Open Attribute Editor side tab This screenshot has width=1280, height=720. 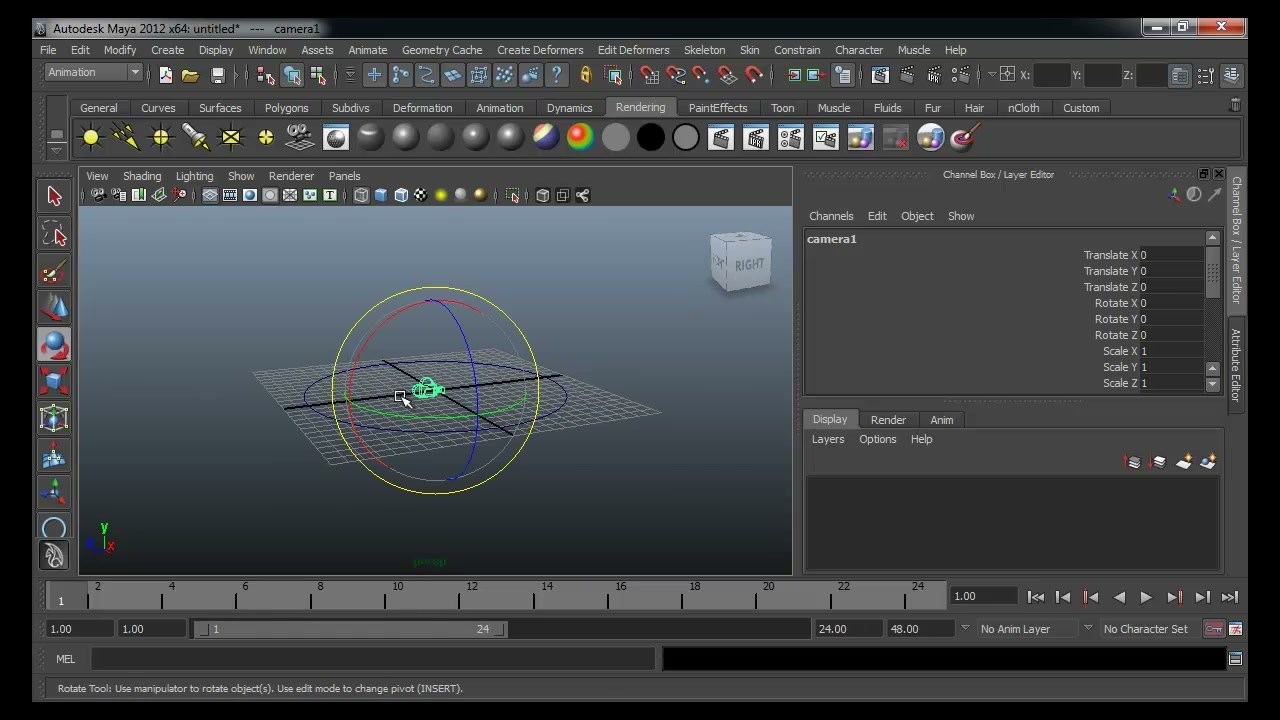click(x=1236, y=366)
